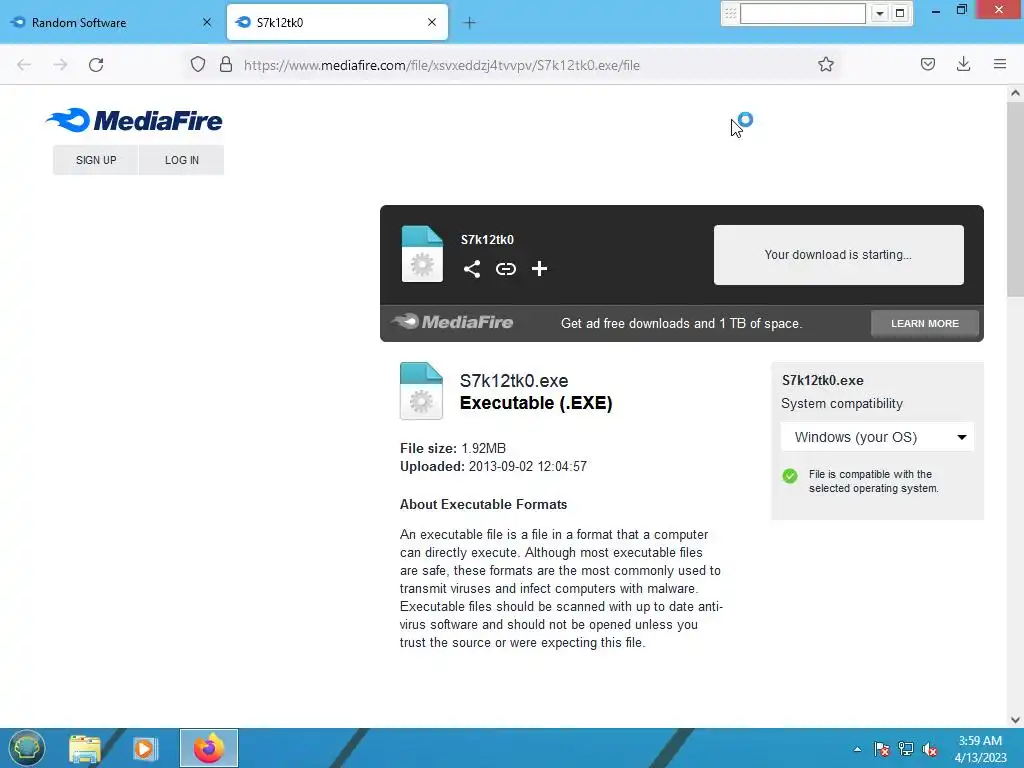Click the floating toolbar square window button
Viewport: 1024px width, 768px height.
tap(900, 13)
